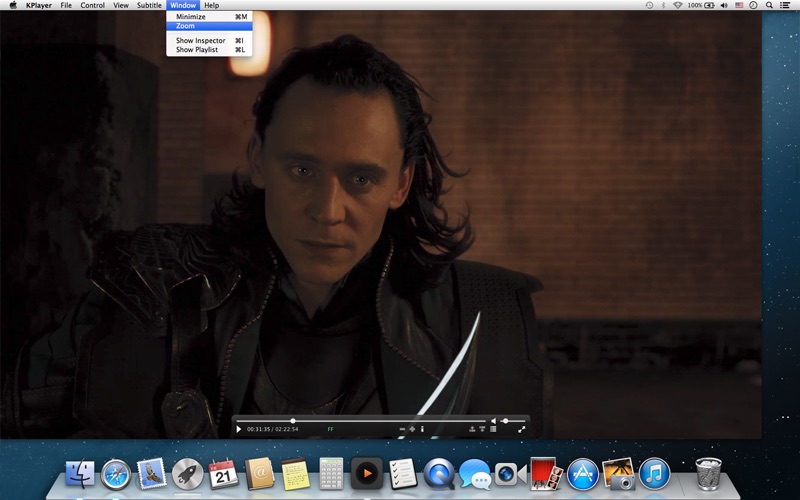The height and width of the screenshot is (500, 800).
Task: Click the 00:31:35 / 02:22:54 time display
Action: [x=272, y=429]
